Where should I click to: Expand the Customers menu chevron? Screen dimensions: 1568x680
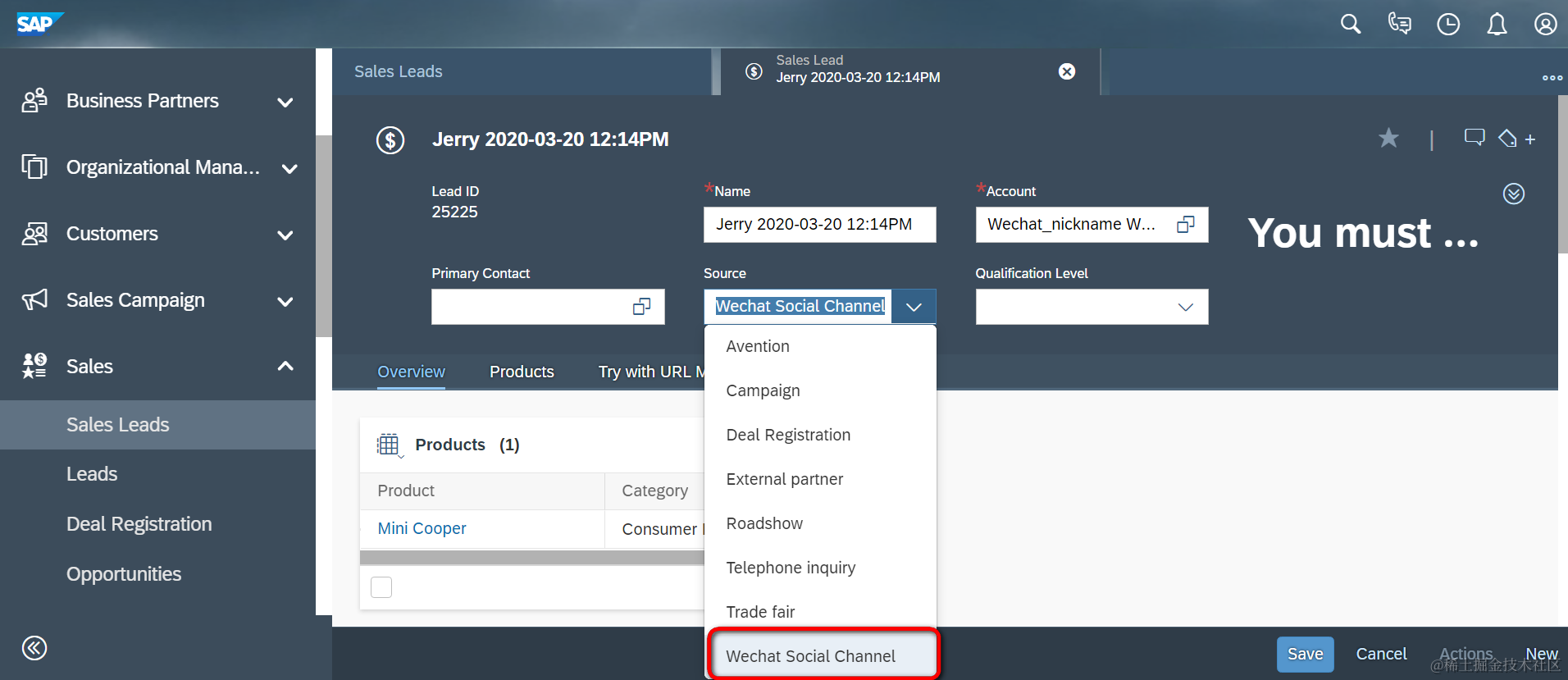click(x=285, y=235)
